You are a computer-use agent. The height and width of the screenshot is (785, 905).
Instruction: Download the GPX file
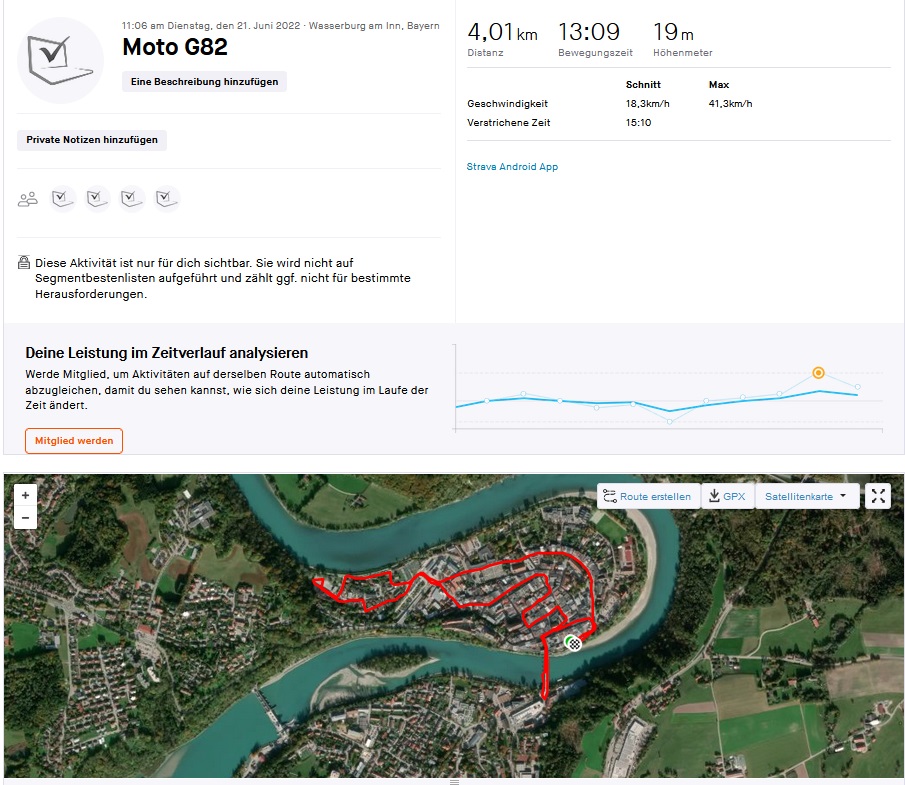point(727,496)
